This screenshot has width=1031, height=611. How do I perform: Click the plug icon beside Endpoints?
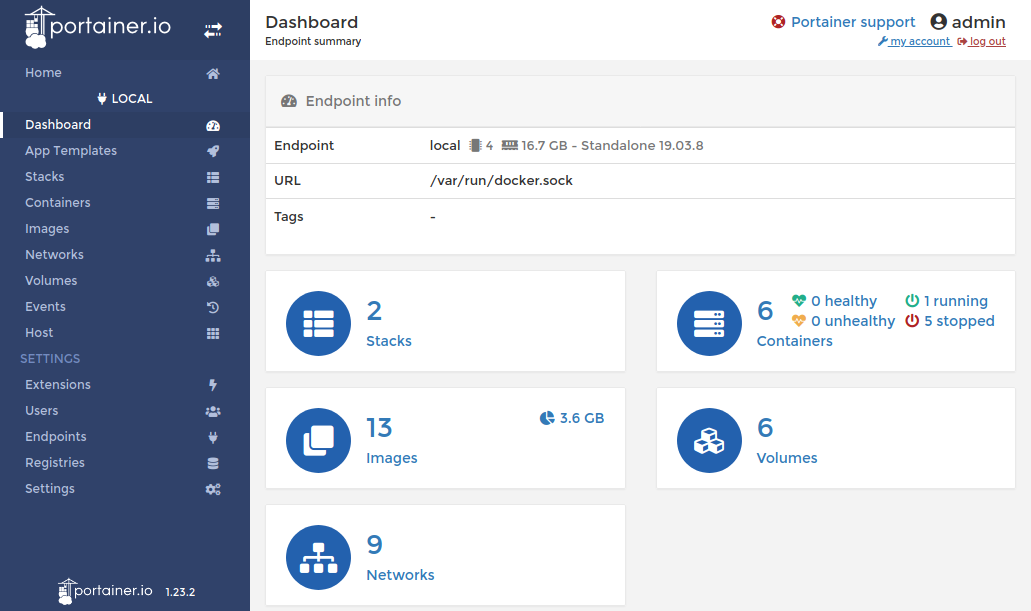(x=213, y=437)
